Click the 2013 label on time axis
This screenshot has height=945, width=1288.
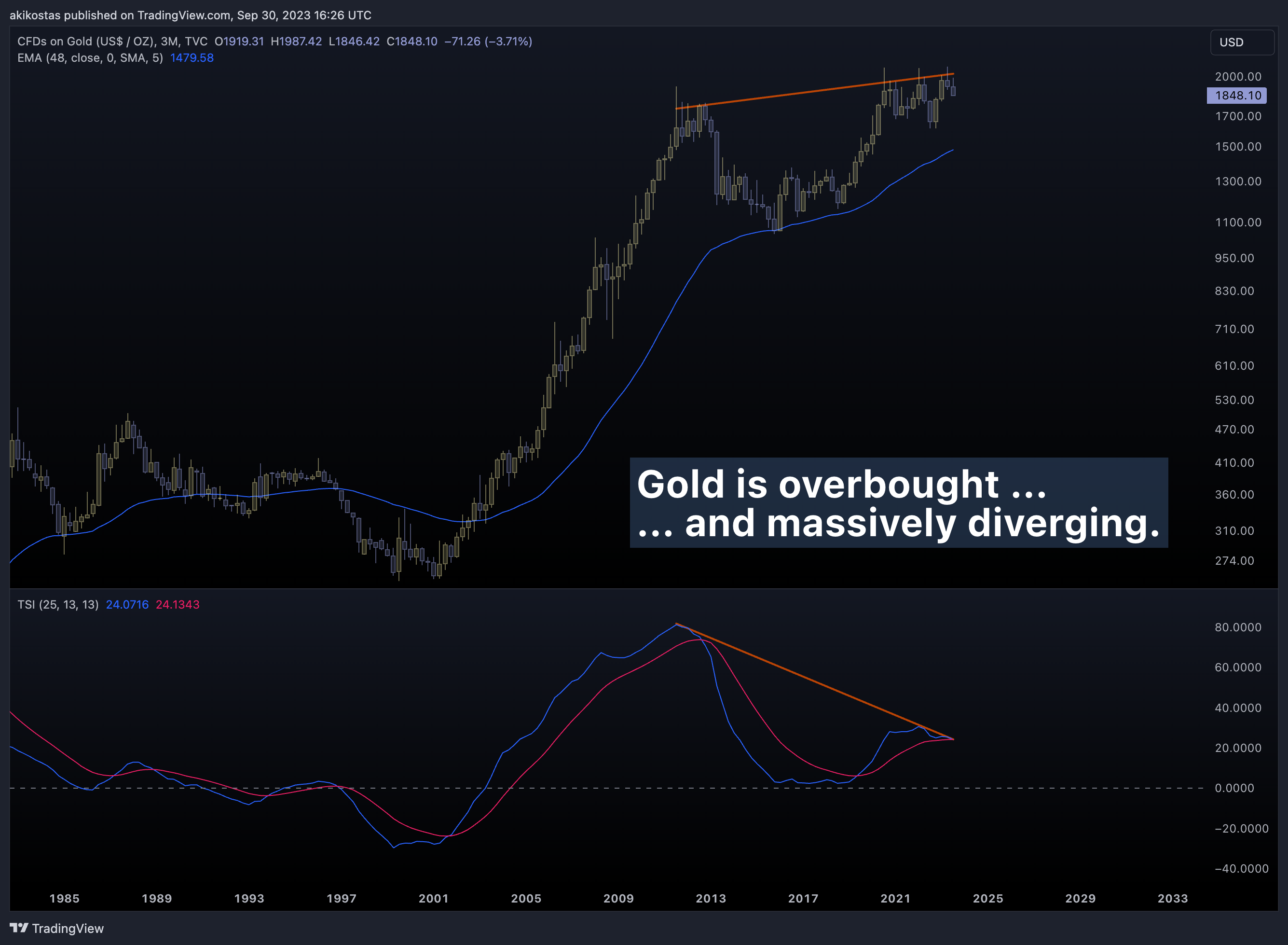tap(711, 899)
